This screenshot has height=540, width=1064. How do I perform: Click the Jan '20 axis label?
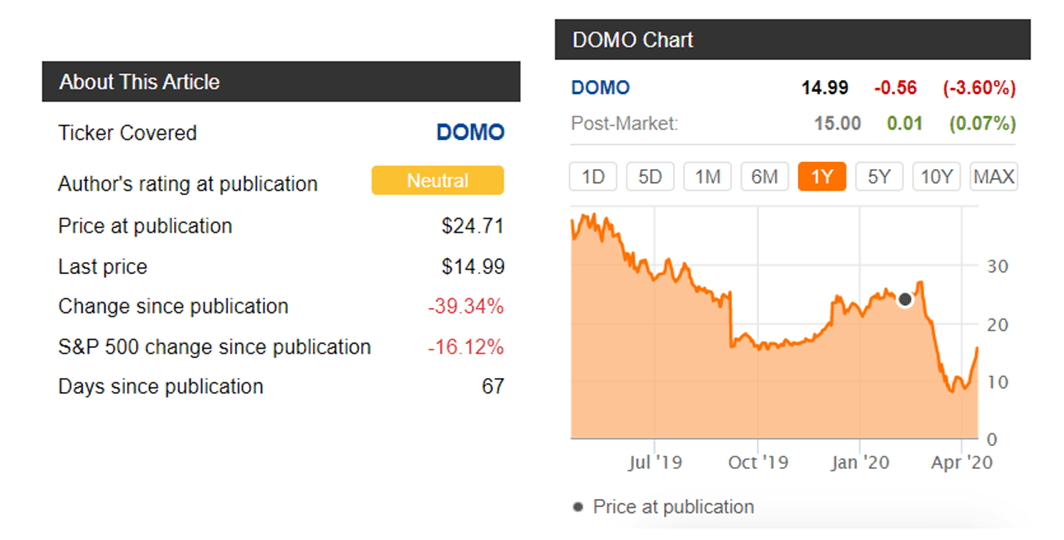pos(860,463)
